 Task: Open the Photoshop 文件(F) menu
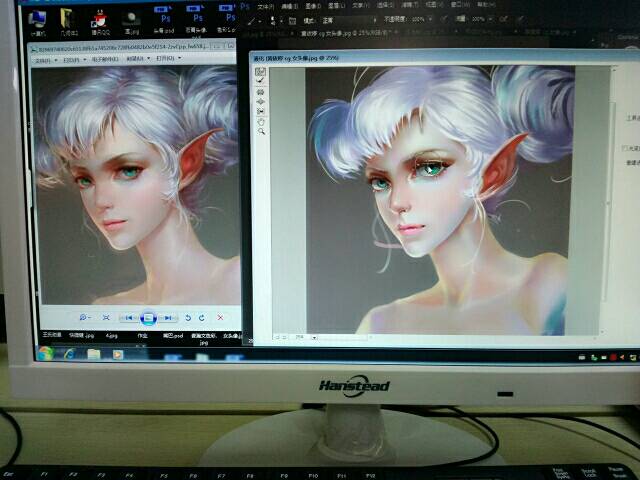265,7
